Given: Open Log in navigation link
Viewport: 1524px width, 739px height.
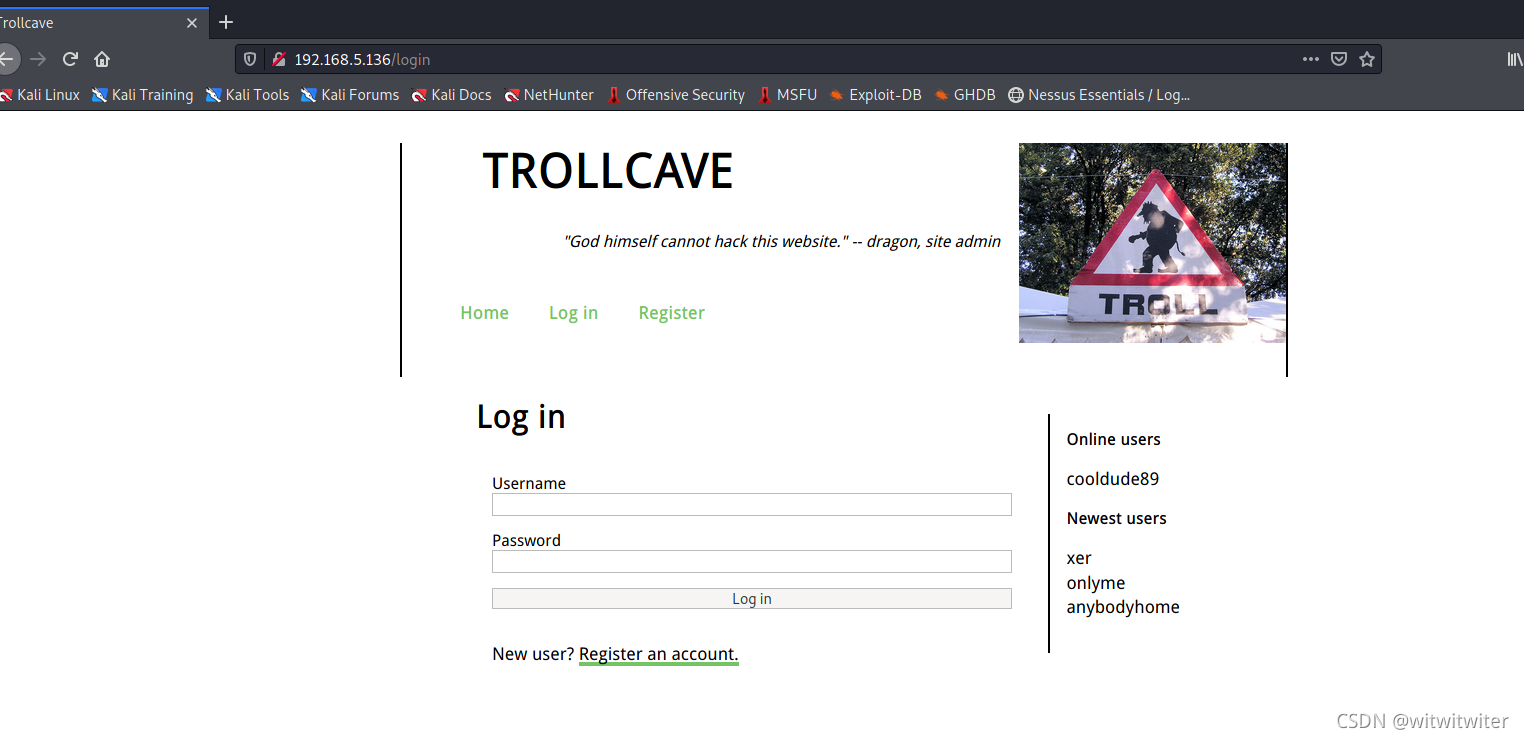Looking at the screenshot, I should click(573, 313).
